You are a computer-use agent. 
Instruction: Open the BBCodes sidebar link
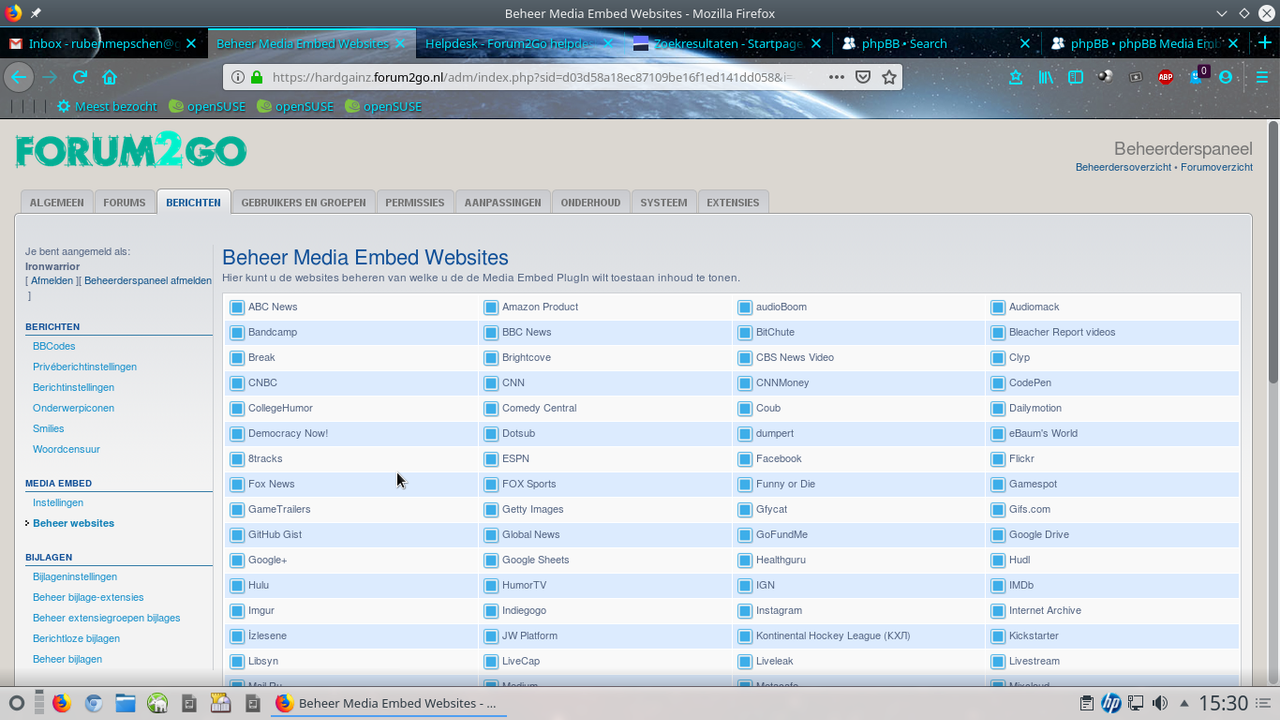pyautogui.click(x=54, y=346)
